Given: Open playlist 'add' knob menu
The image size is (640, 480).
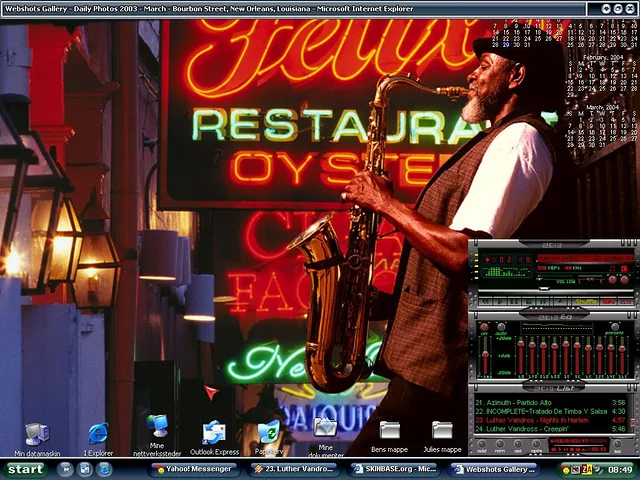Looking at the screenshot, I should tap(482, 444).
